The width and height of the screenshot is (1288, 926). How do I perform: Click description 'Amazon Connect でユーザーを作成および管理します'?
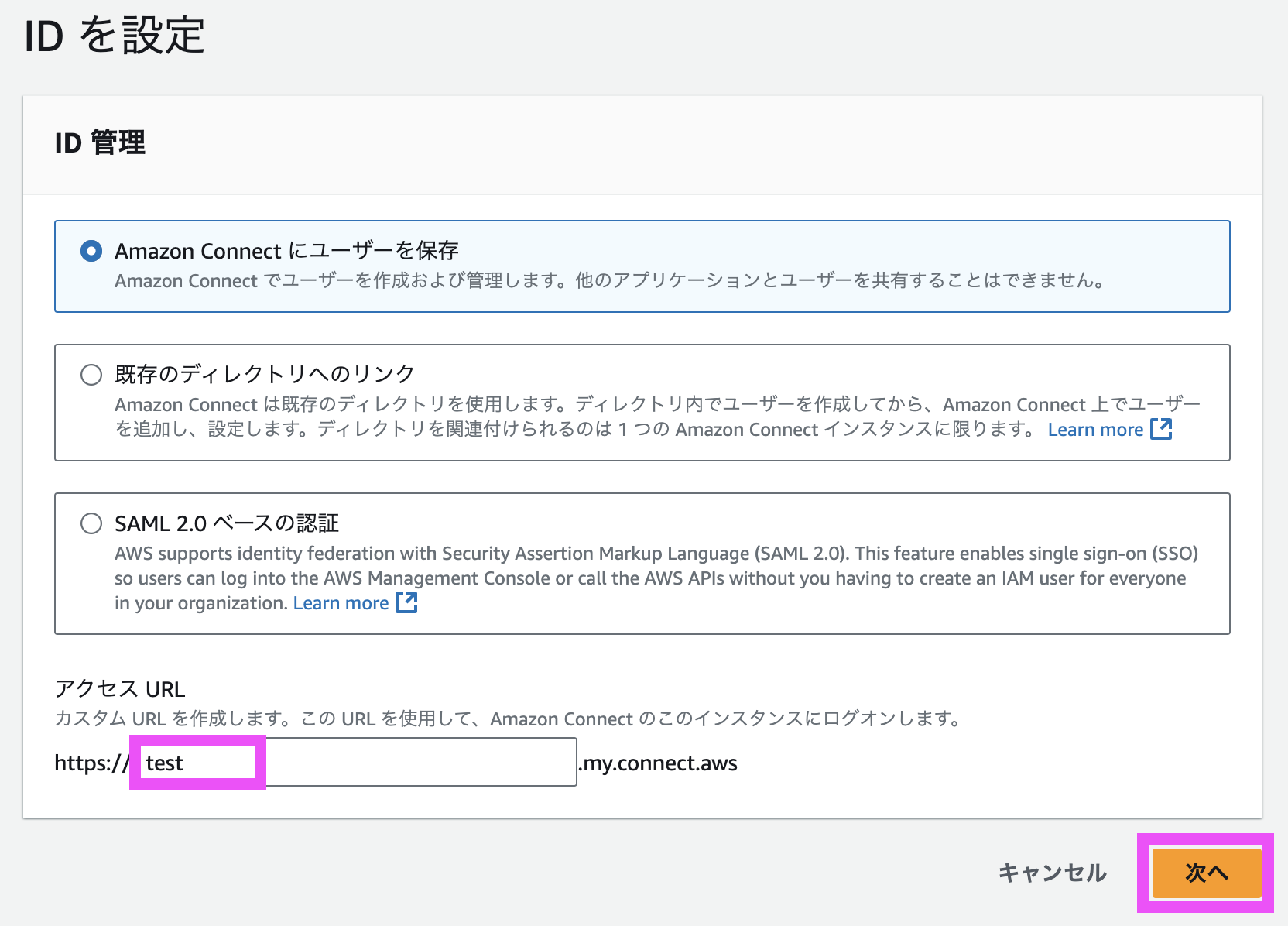pos(610,280)
